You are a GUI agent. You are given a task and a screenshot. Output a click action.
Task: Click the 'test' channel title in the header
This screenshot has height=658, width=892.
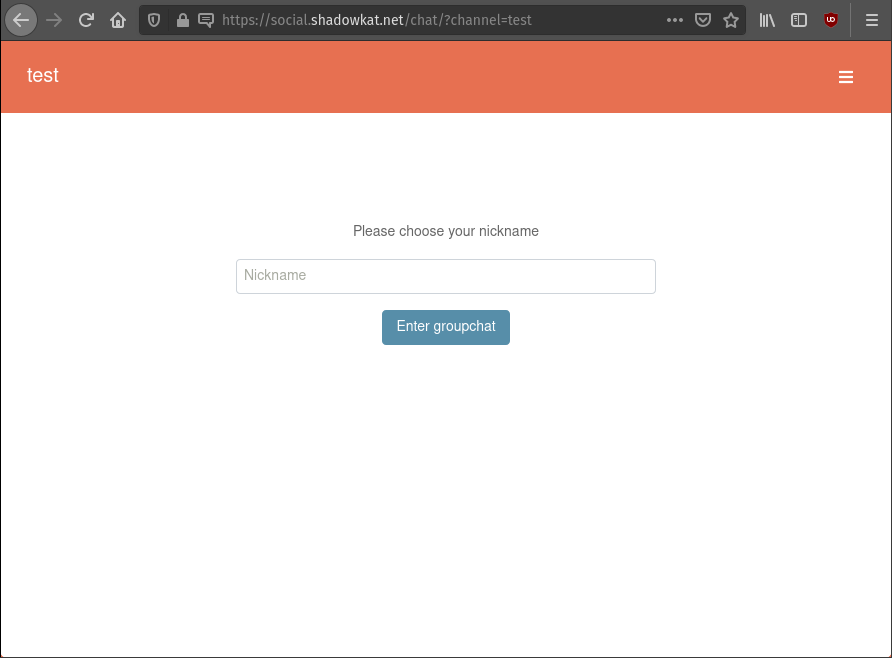tap(43, 75)
